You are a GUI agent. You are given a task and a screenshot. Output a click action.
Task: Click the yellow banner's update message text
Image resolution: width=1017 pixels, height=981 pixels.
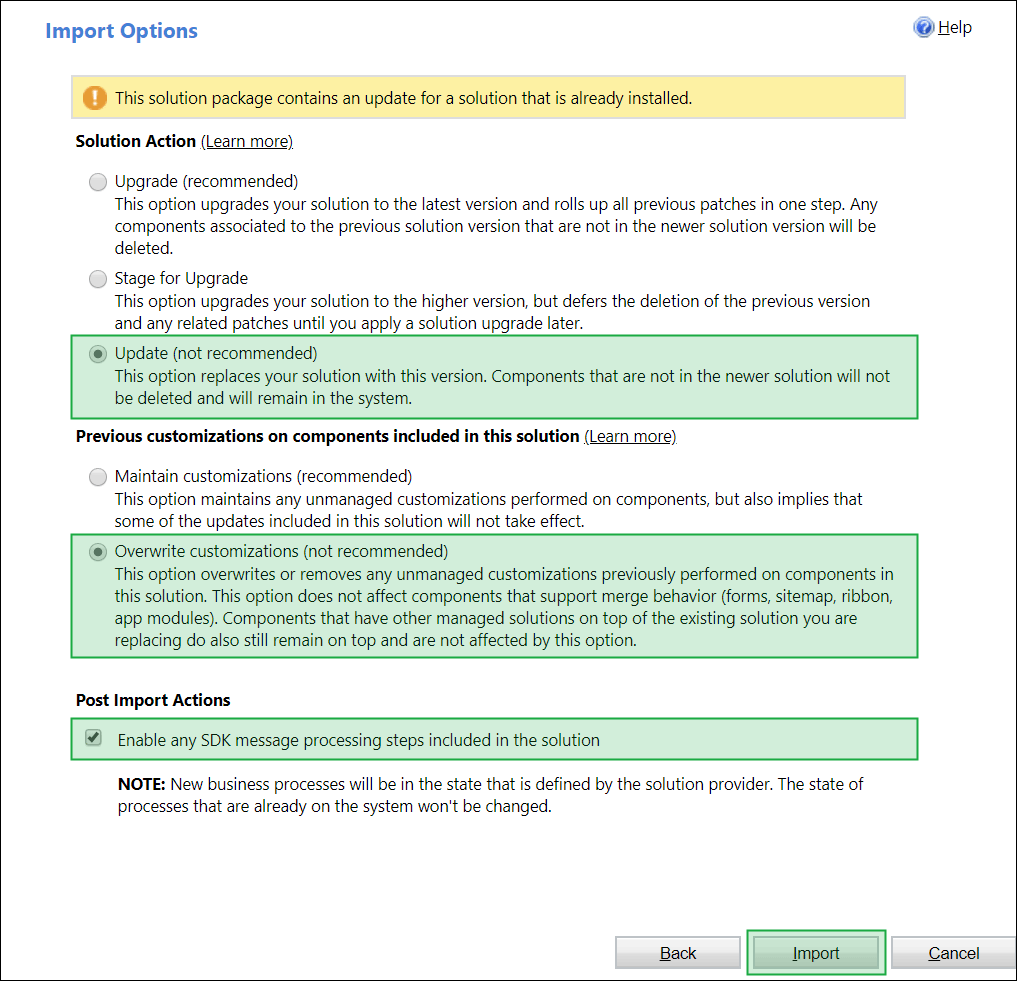click(403, 98)
